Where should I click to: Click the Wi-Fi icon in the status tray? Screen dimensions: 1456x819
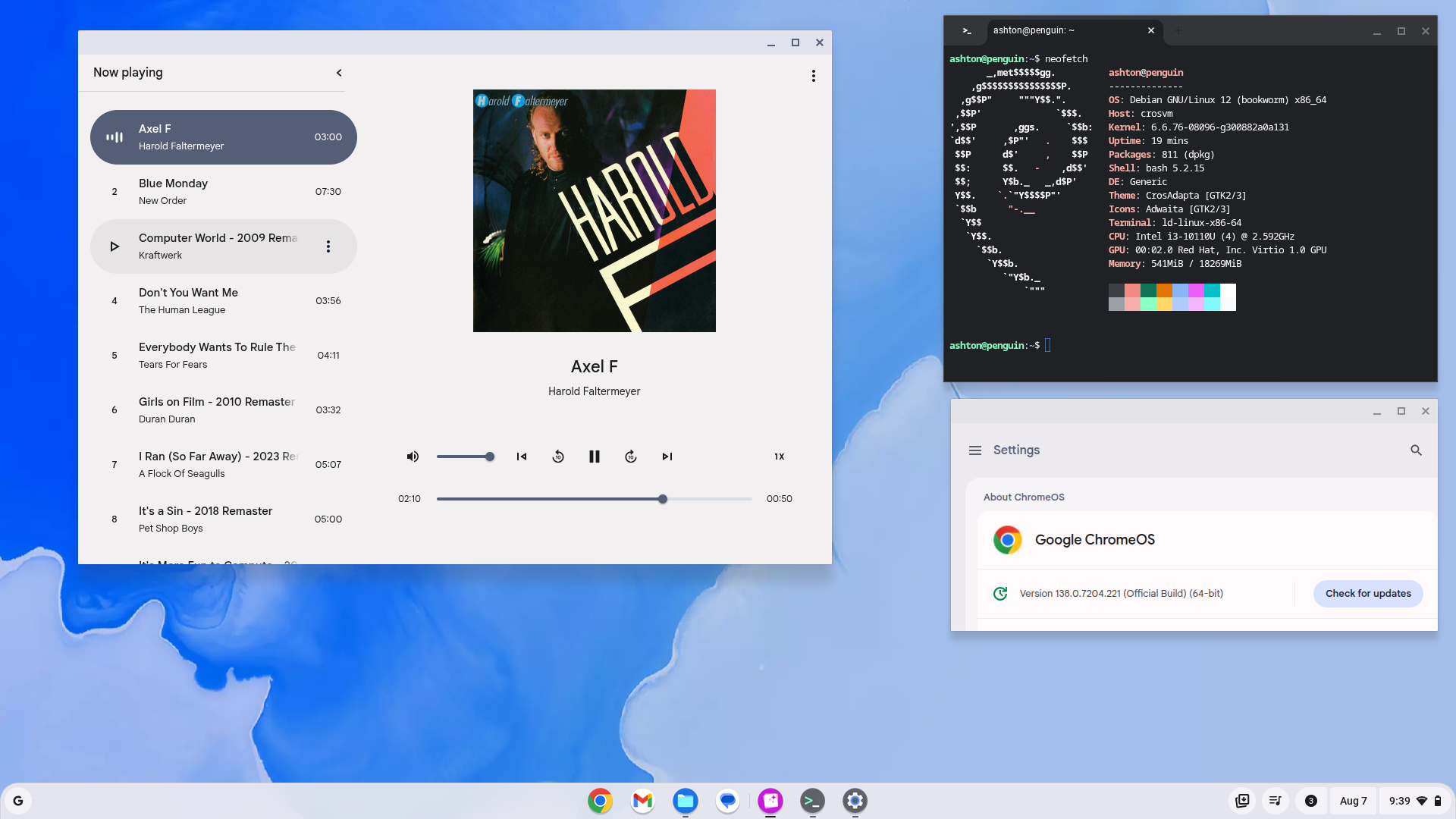(1422, 801)
